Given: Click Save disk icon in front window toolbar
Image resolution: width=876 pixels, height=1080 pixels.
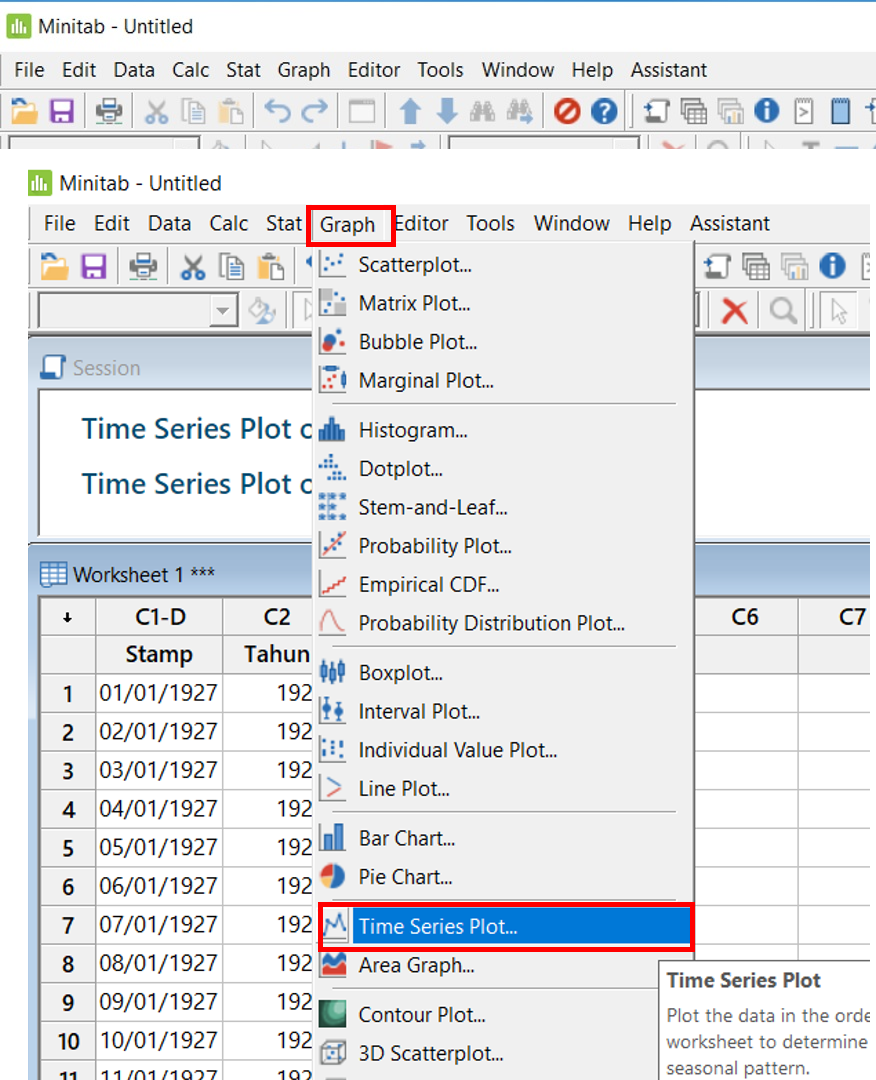Looking at the screenshot, I should tap(94, 266).
